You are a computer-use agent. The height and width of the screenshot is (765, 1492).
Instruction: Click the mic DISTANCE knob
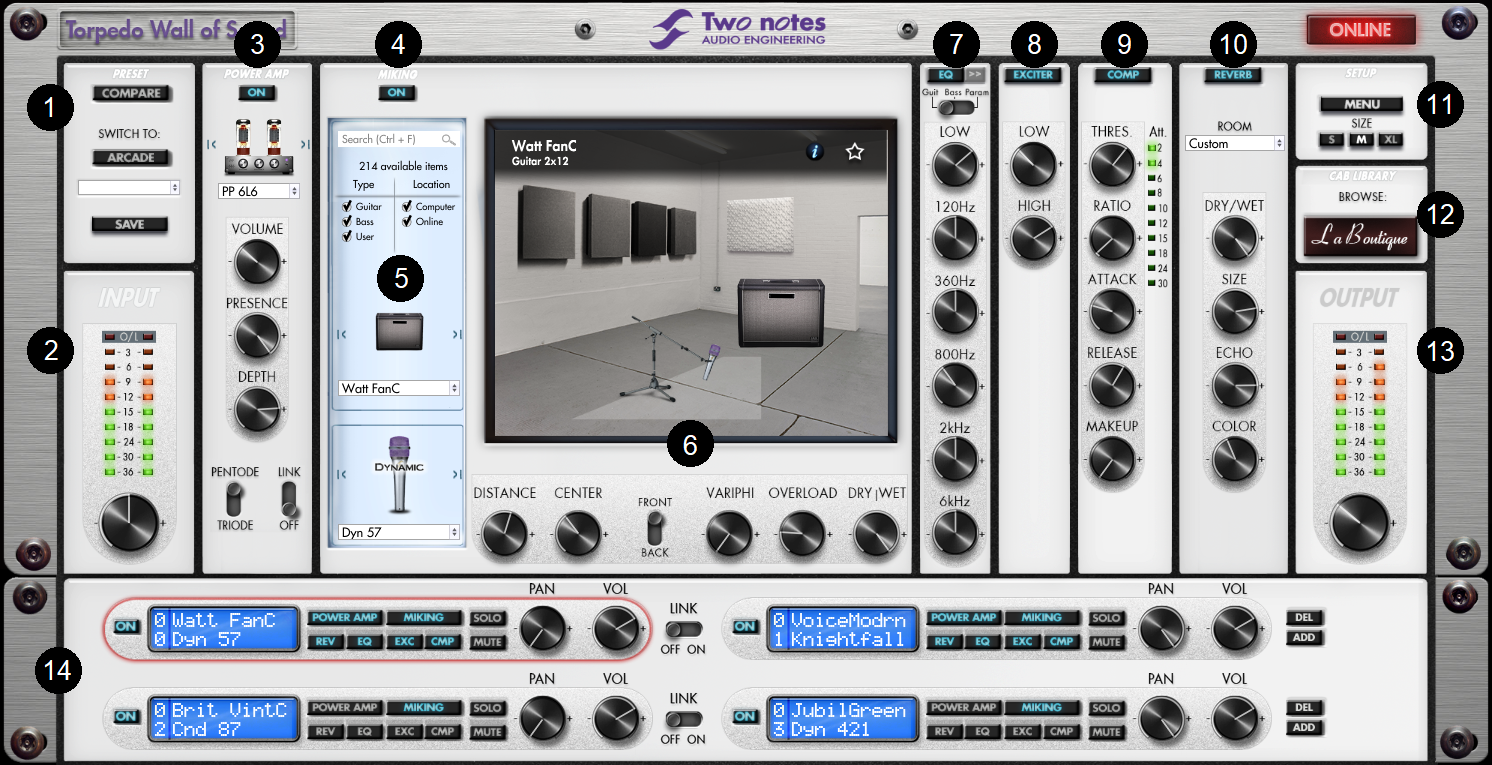pos(505,534)
